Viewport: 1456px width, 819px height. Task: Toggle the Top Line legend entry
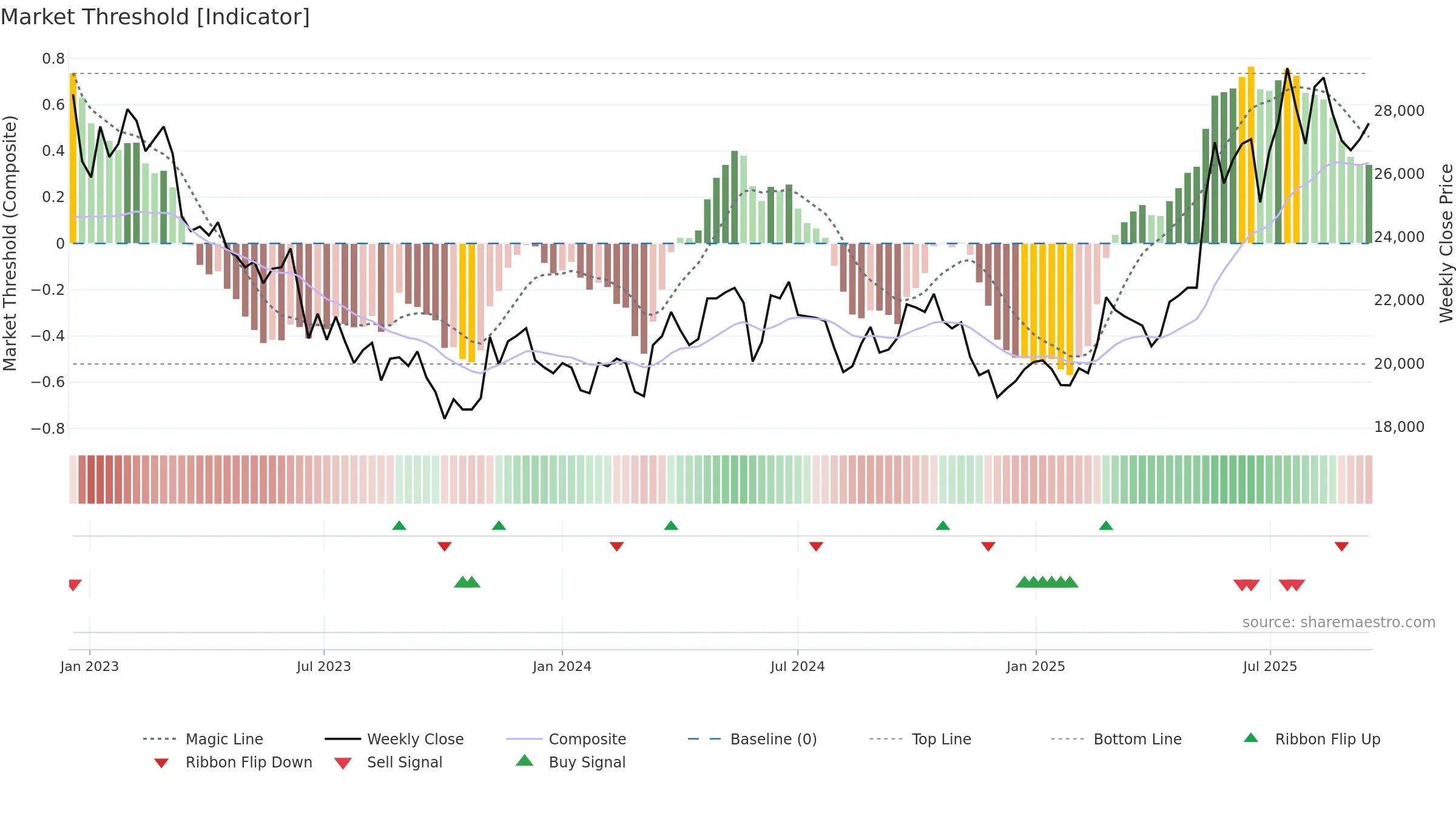pos(920,739)
